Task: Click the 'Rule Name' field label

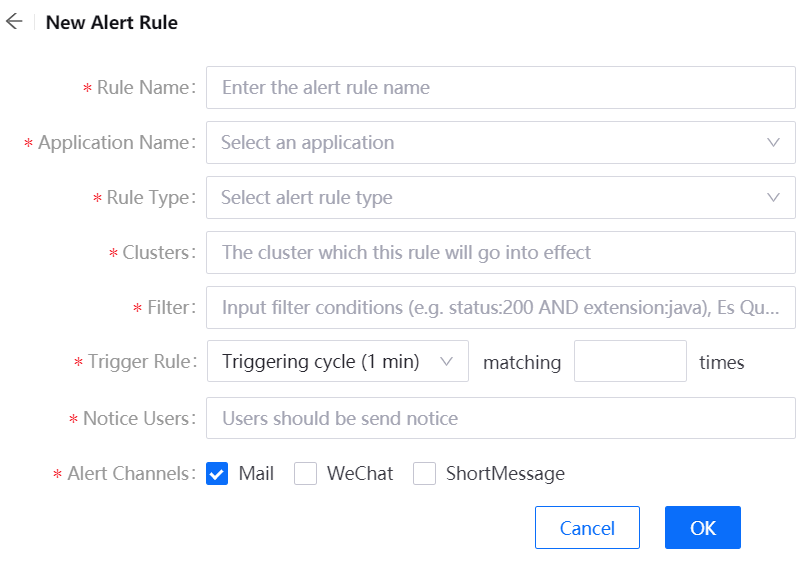Action: tap(142, 88)
